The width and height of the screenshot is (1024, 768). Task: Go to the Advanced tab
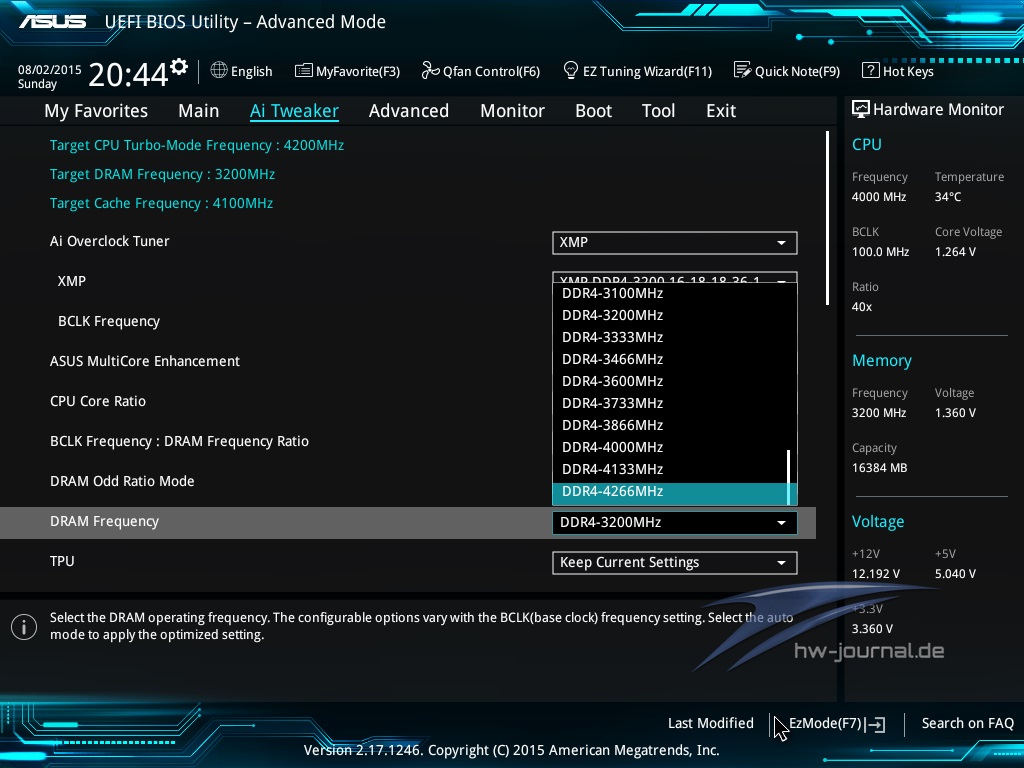tap(409, 111)
